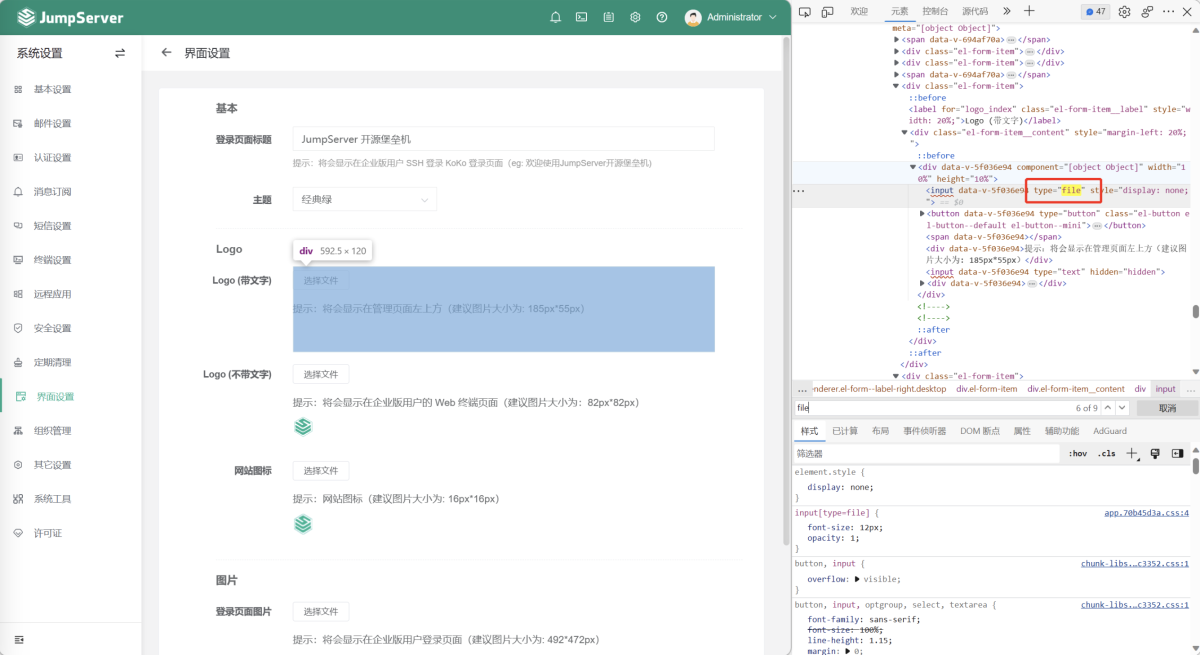The image size is (1200, 655).
Task: Collapse the sidebar with bottom-left icon
Action: (x=18, y=640)
